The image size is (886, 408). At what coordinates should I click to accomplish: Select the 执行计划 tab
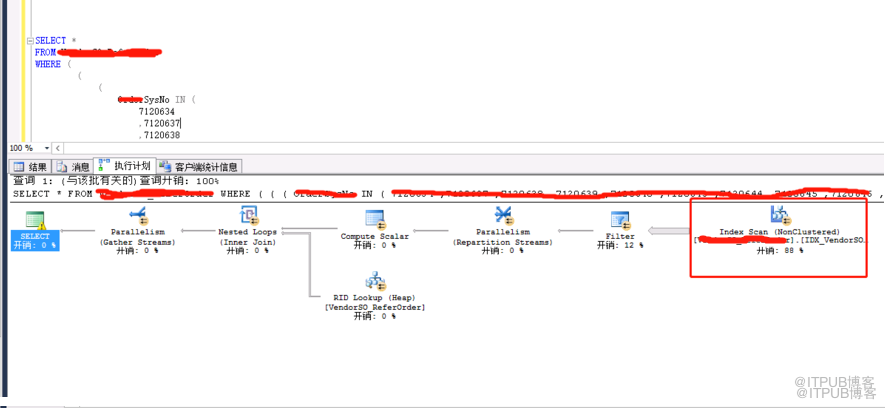[x=124, y=166]
